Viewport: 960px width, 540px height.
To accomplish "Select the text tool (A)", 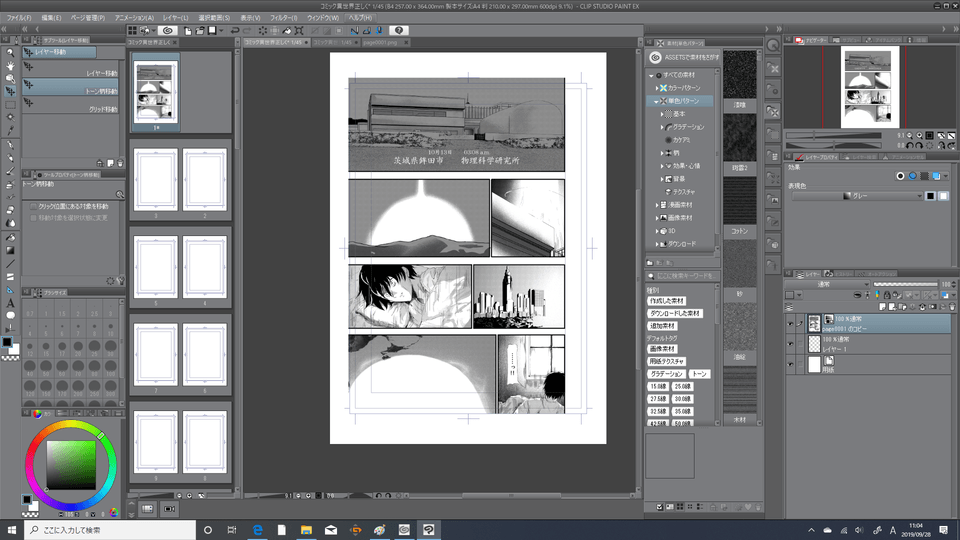I will pos(10,303).
